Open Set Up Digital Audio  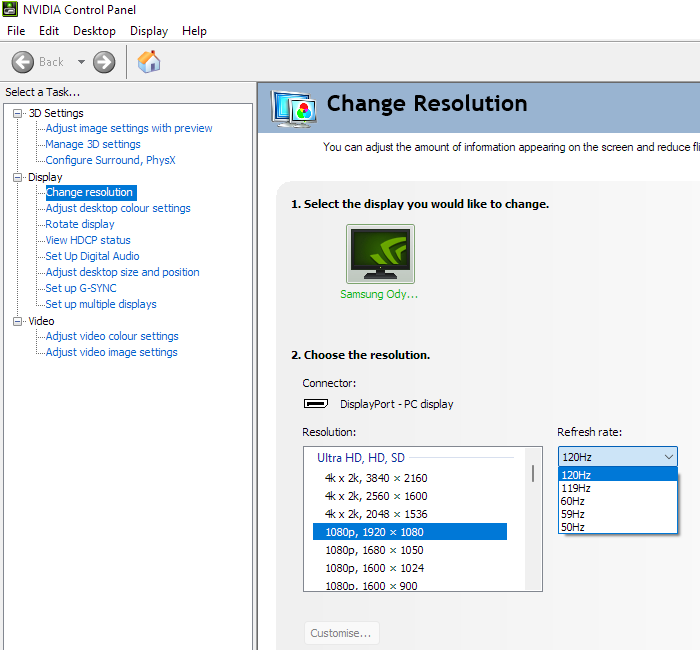(x=92, y=256)
